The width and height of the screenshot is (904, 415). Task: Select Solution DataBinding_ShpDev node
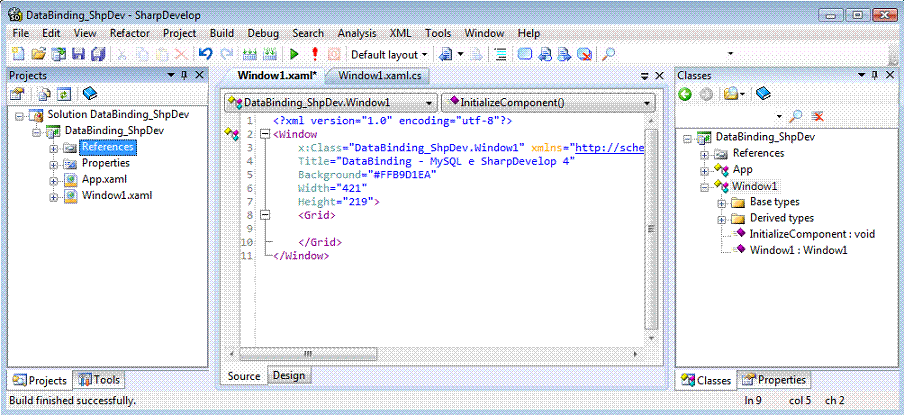point(118,114)
